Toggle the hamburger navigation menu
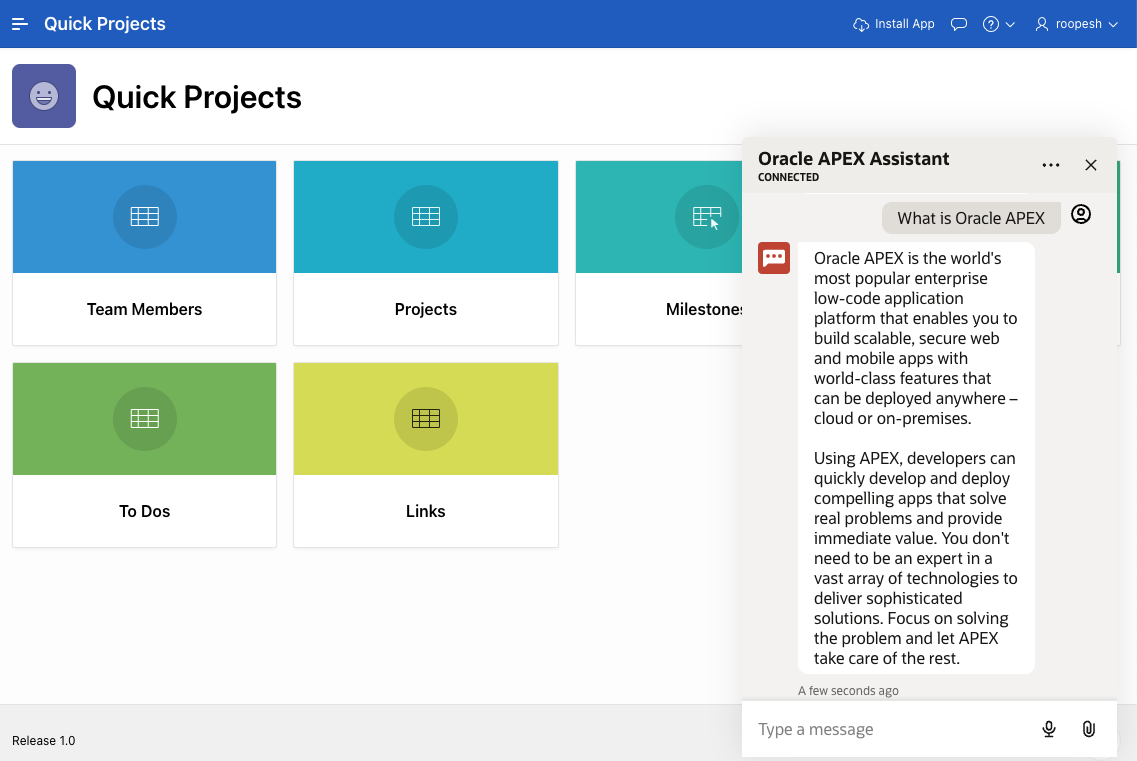 click(x=20, y=24)
